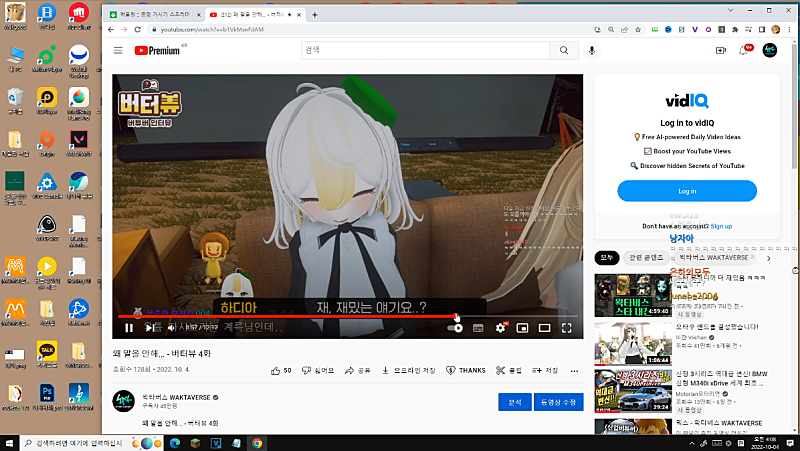Select the second related-filter chip
Image resolution: width=800 pixels, height=451 pixels.
point(646,258)
